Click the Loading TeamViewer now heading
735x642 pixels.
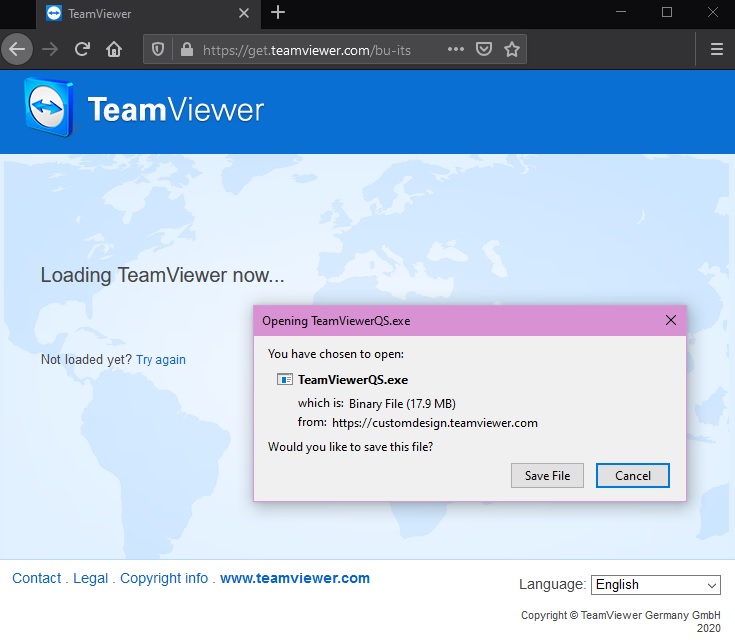tap(162, 275)
